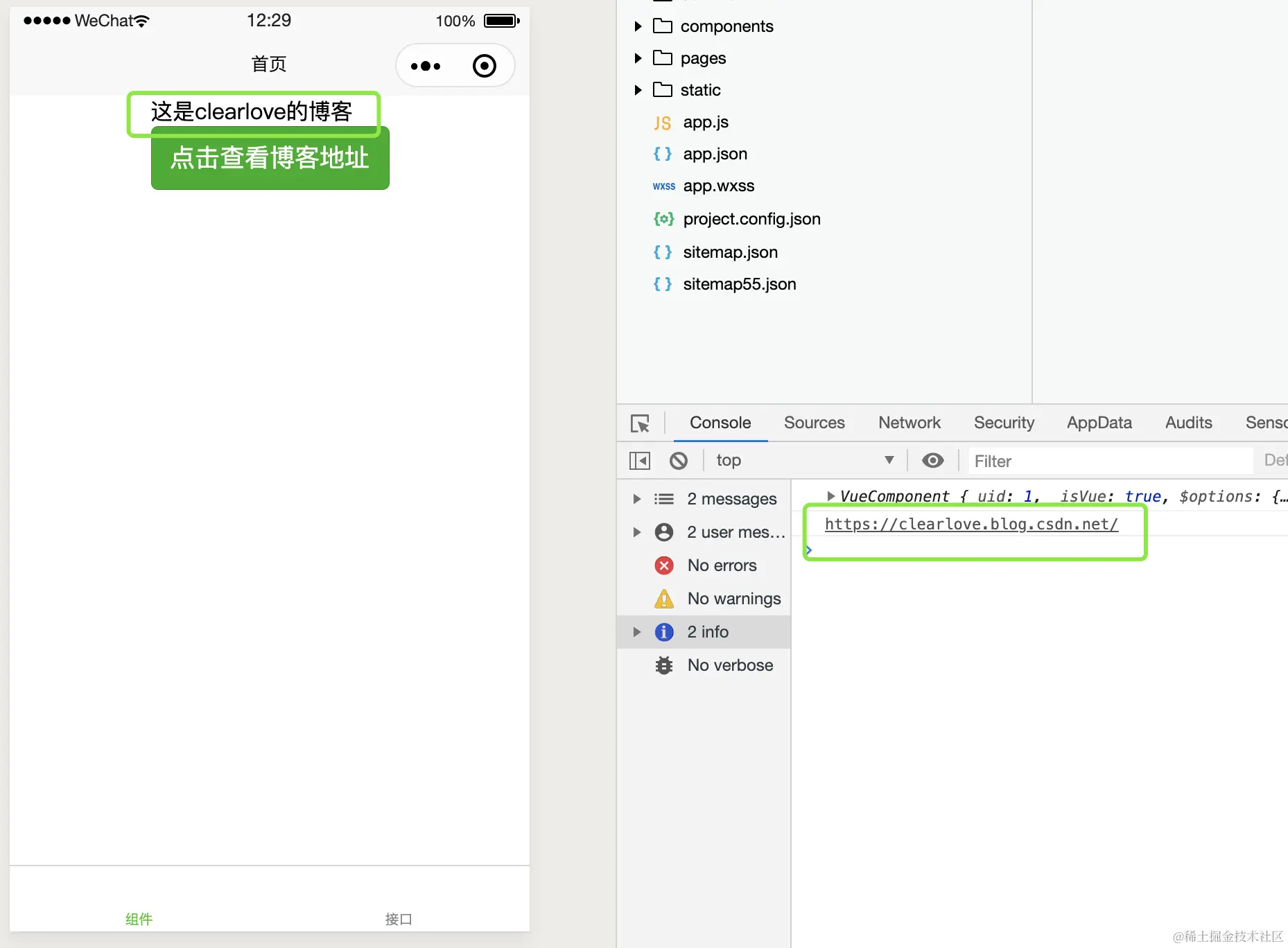Expand the 2 info group
The width and height of the screenshot is (1288, 948).
tap(636, 632)
